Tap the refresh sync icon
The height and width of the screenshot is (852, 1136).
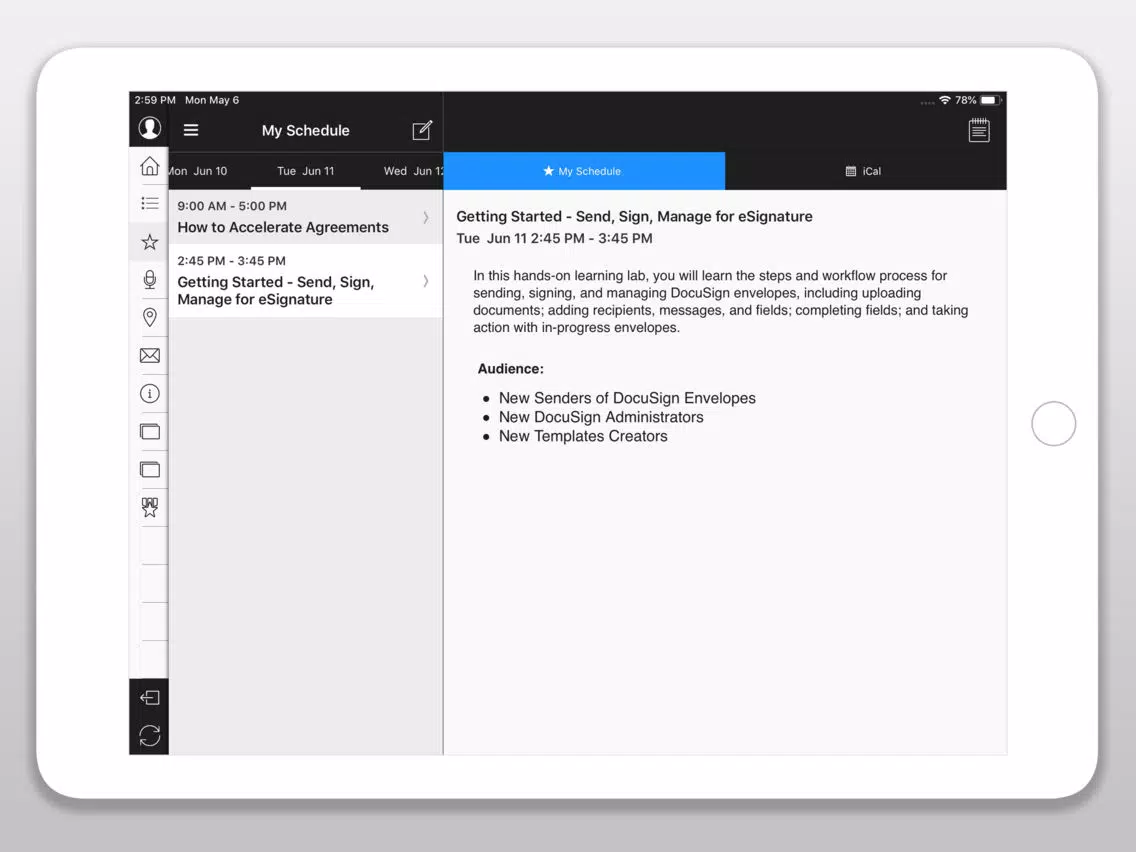click(149, 735)
